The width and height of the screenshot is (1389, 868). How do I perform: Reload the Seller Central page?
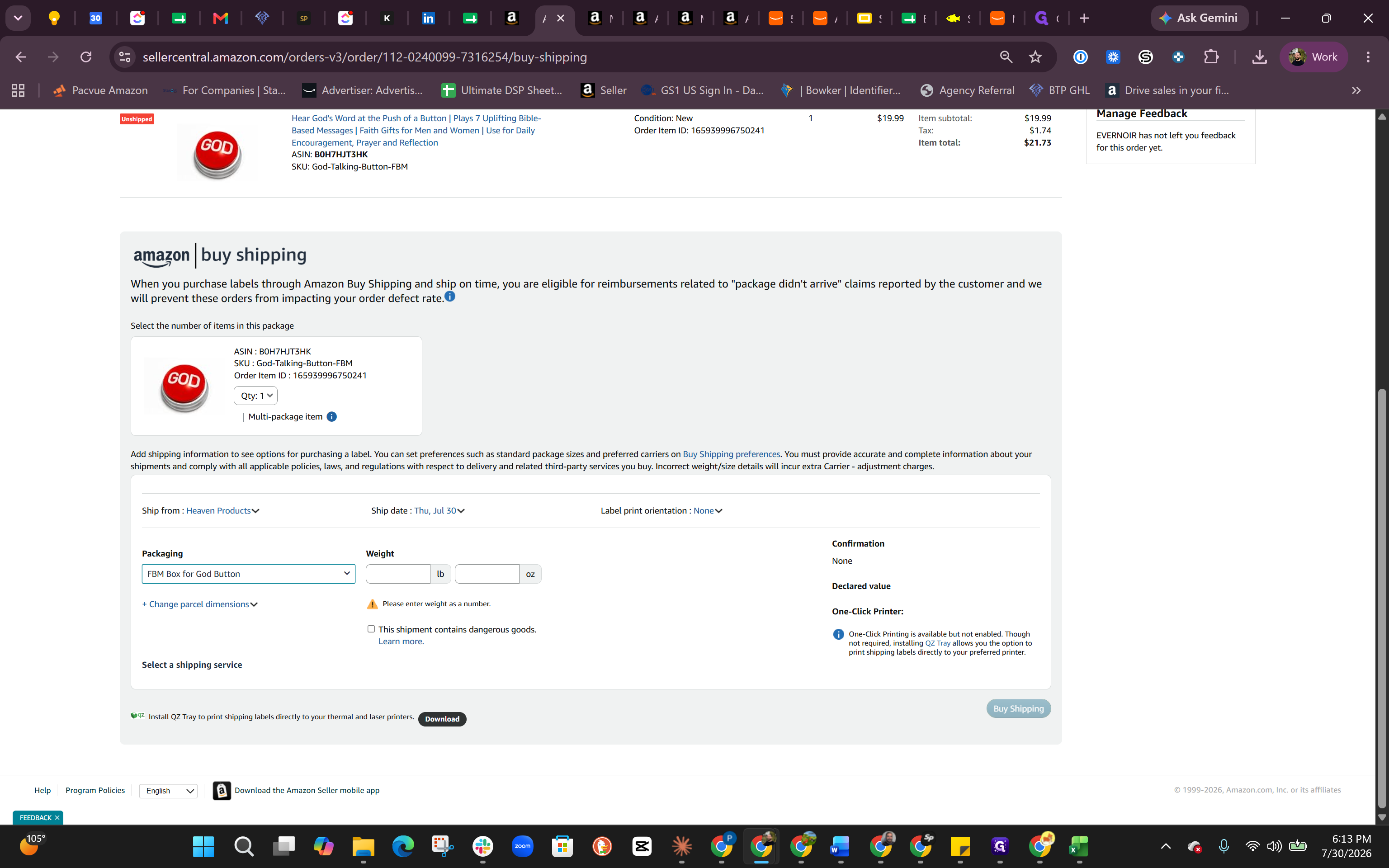(x=86, y=57)
